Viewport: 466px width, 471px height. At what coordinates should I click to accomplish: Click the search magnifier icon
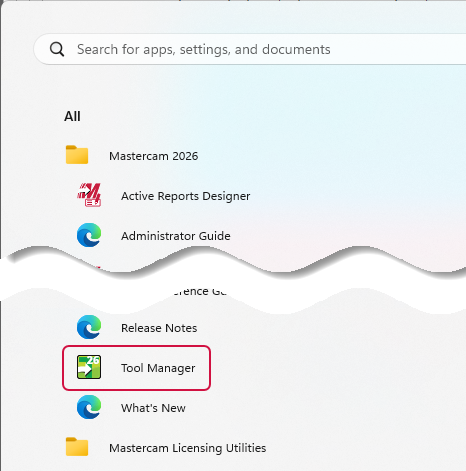pos(57,50)
